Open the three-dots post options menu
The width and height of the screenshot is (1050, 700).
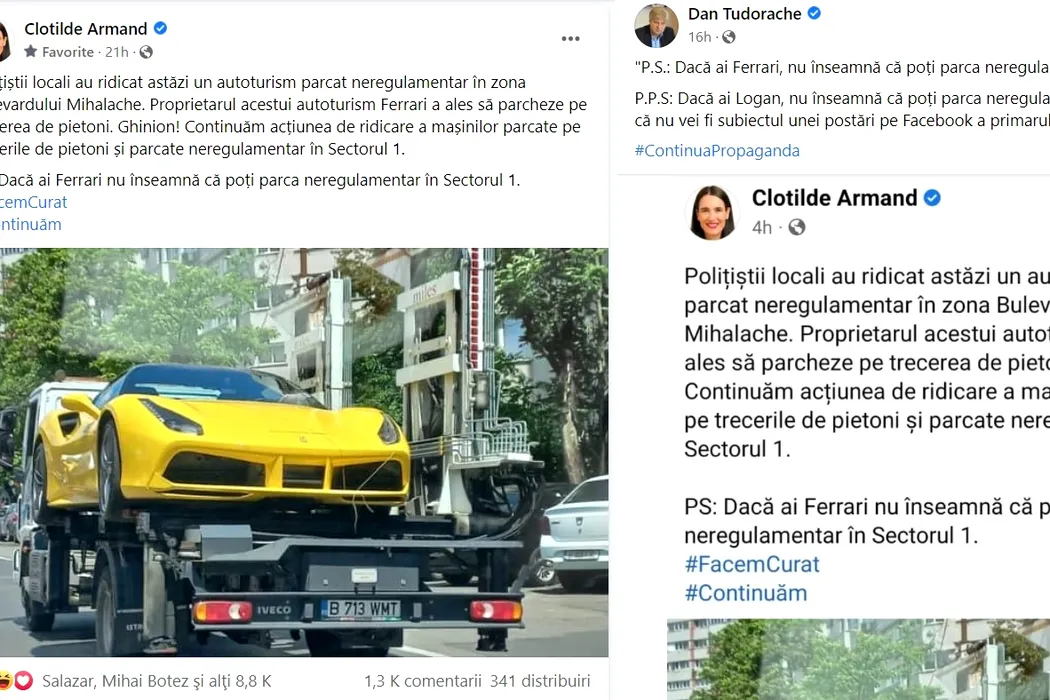click(571, 39)
